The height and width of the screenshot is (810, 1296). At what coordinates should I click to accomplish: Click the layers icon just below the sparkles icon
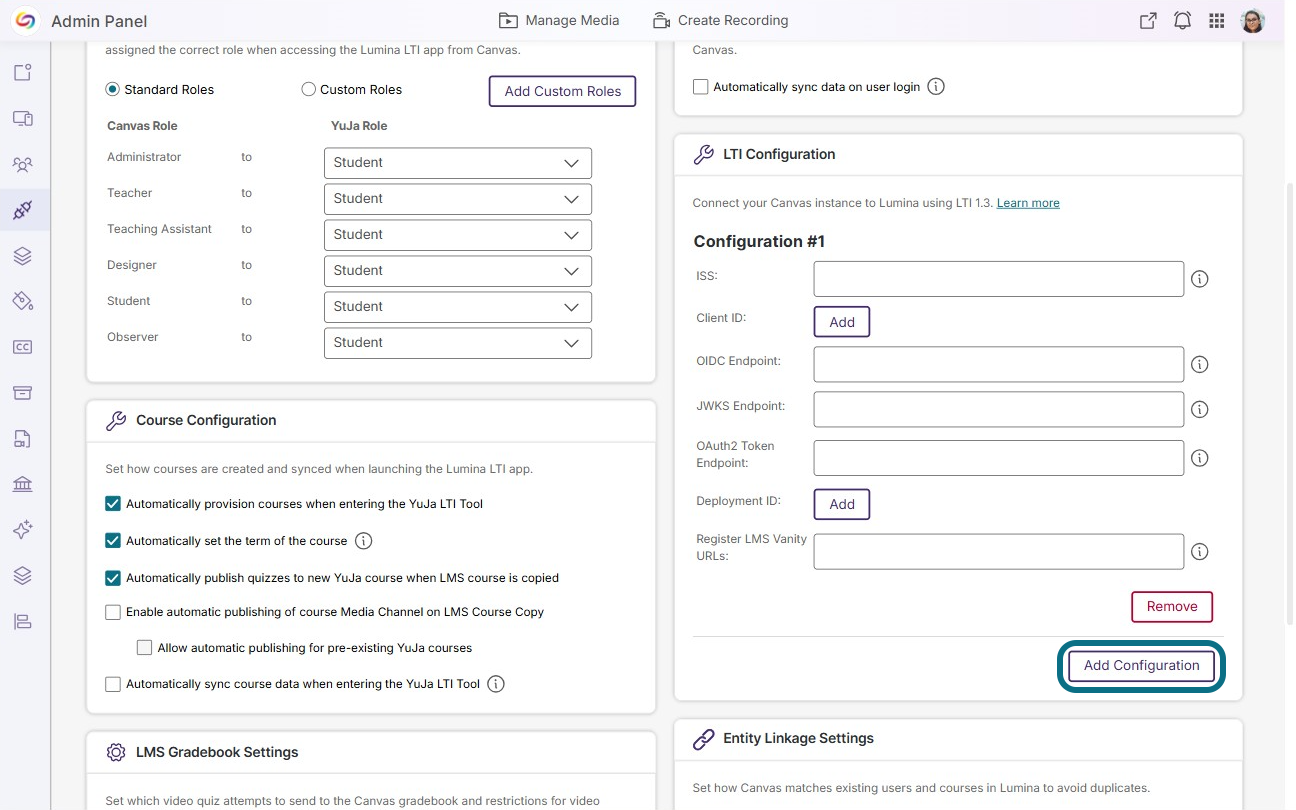click(23, 576)
